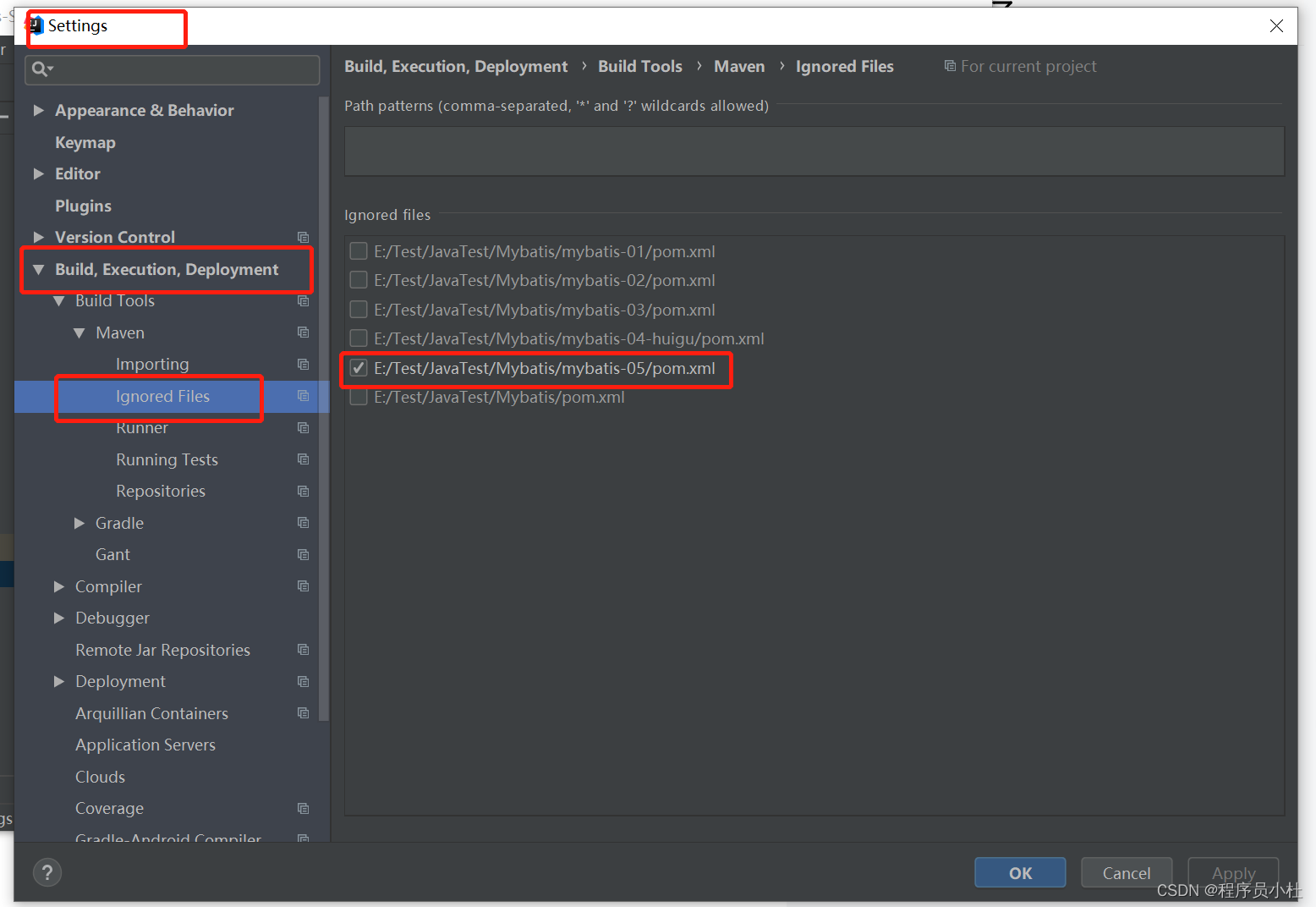This screenshot has width=1316, height=907.
Task: Click OK to apply settings
Action: point(1020,872)
